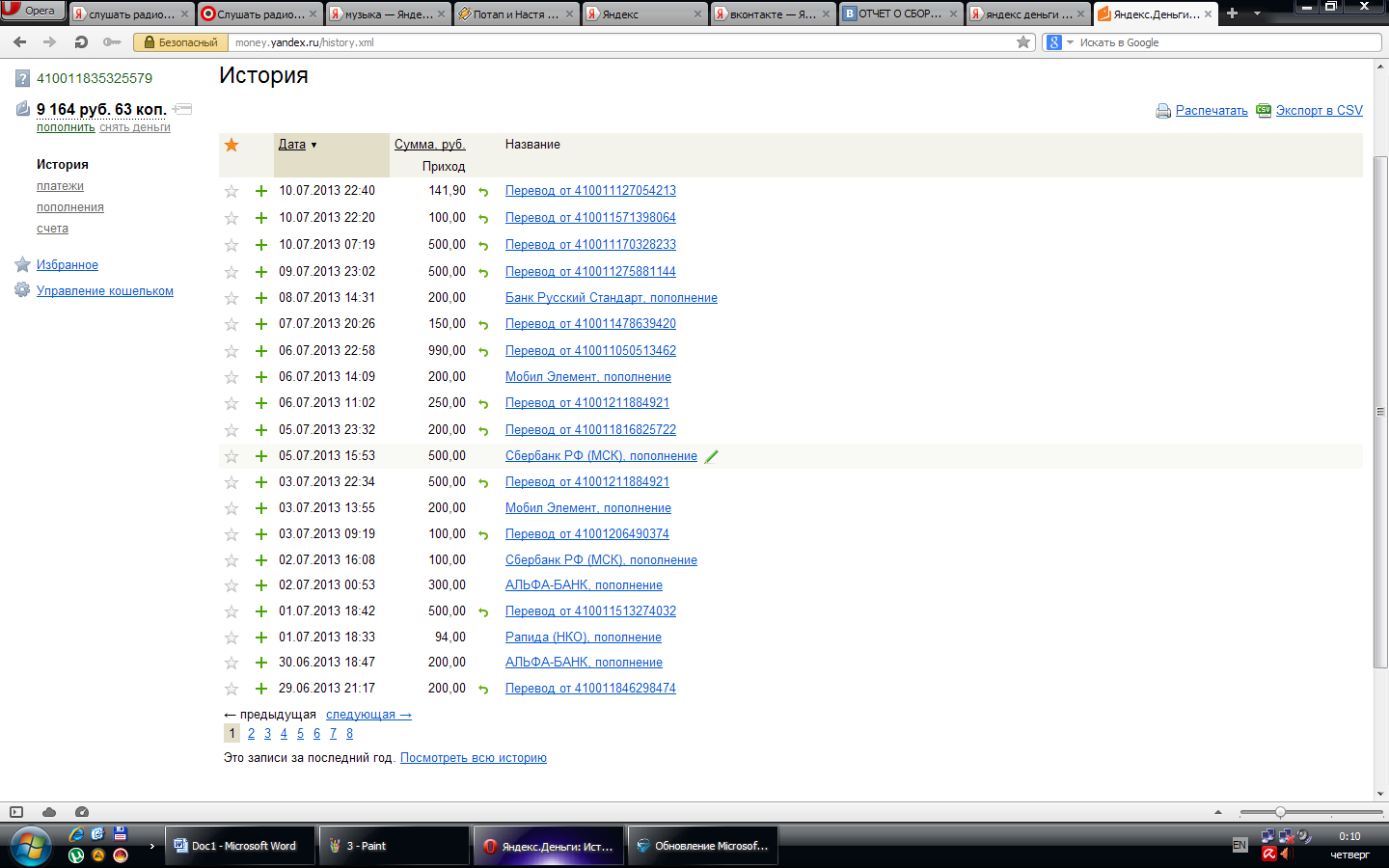Screen dimensions: 1389x868
Task: Open пополнения in the history sidebar
Action: (70, 207)
